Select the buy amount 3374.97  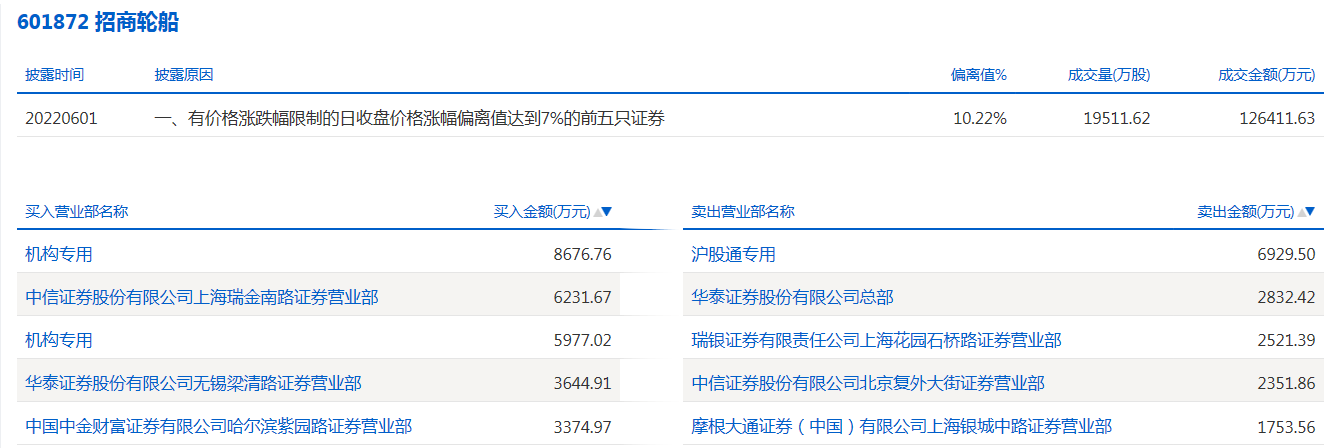[582, 427]
